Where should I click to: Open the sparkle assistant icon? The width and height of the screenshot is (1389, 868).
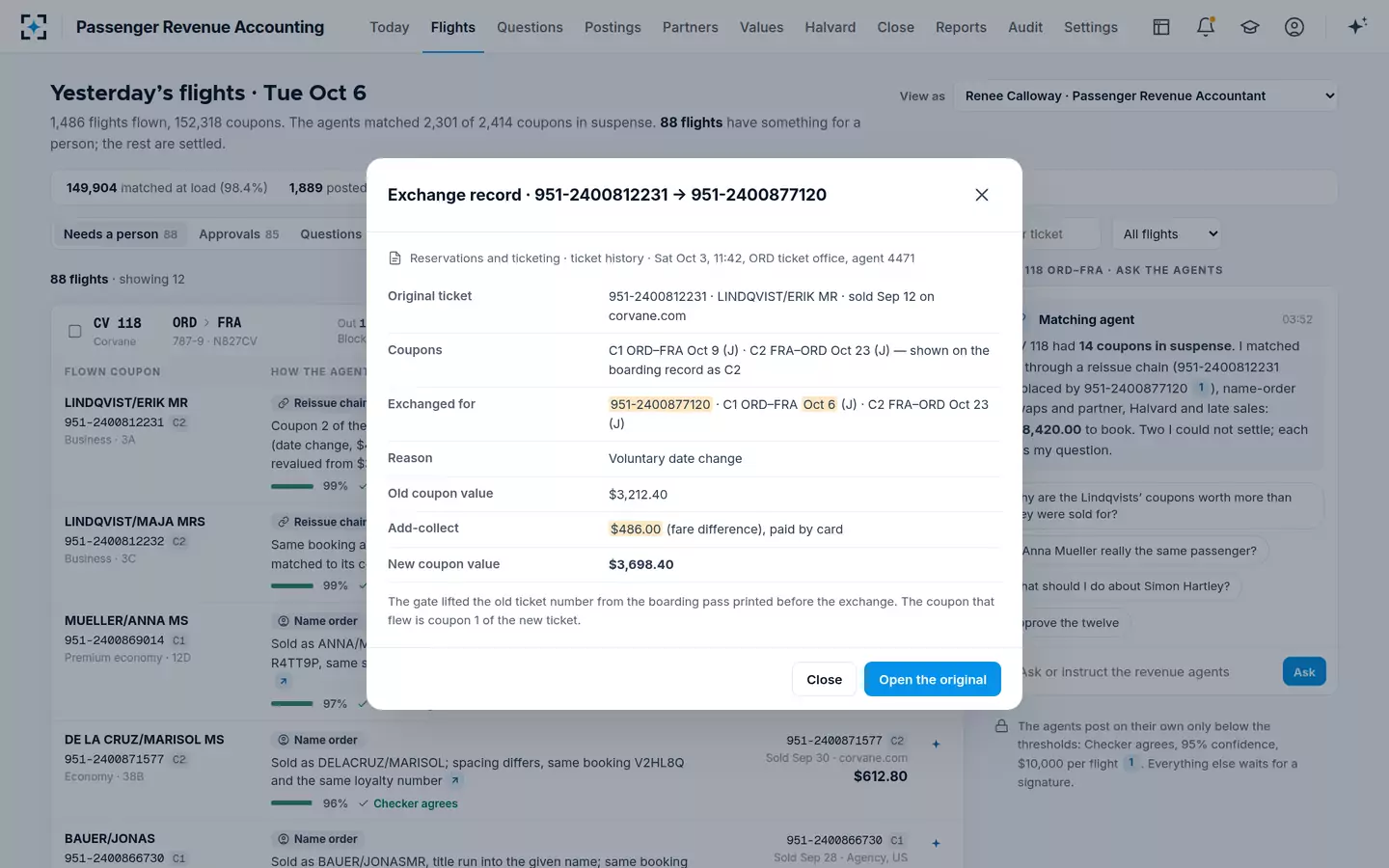[1357, 26]
